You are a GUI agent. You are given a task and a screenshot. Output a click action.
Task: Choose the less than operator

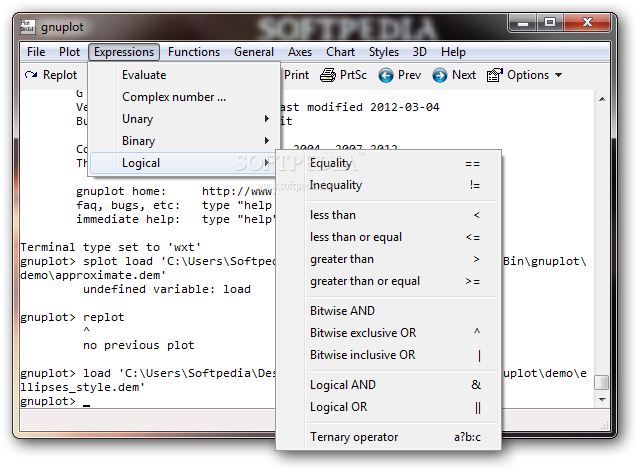pyautogui.click(x=389, y=215)
